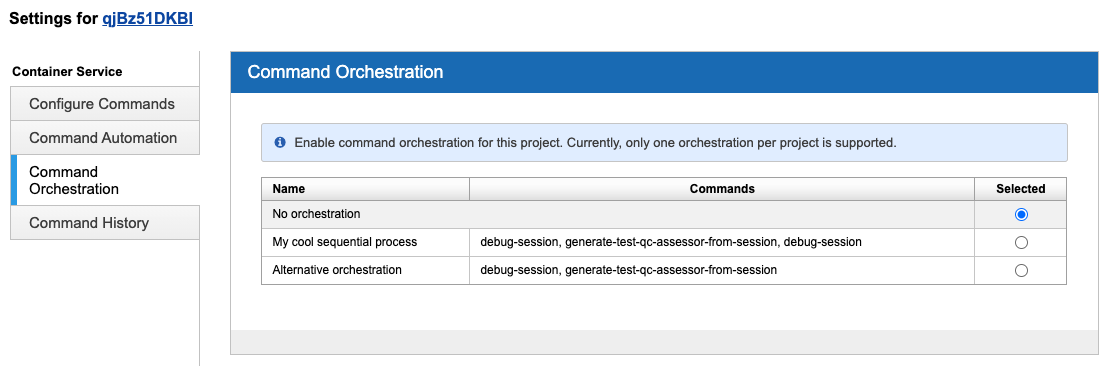Screen dimensions: 1116x366
Task: Open the qjBz51DKBI project link
Action: 147,19
